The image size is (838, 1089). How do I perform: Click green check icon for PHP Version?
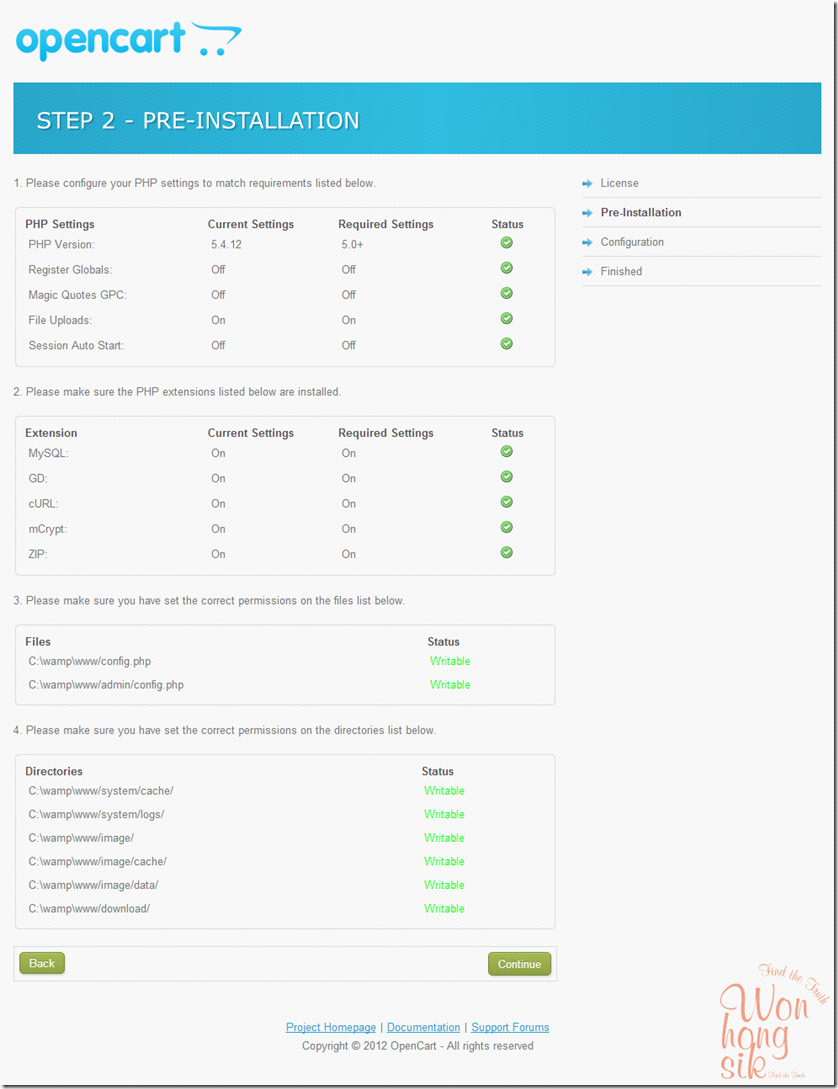click(507, 242)
